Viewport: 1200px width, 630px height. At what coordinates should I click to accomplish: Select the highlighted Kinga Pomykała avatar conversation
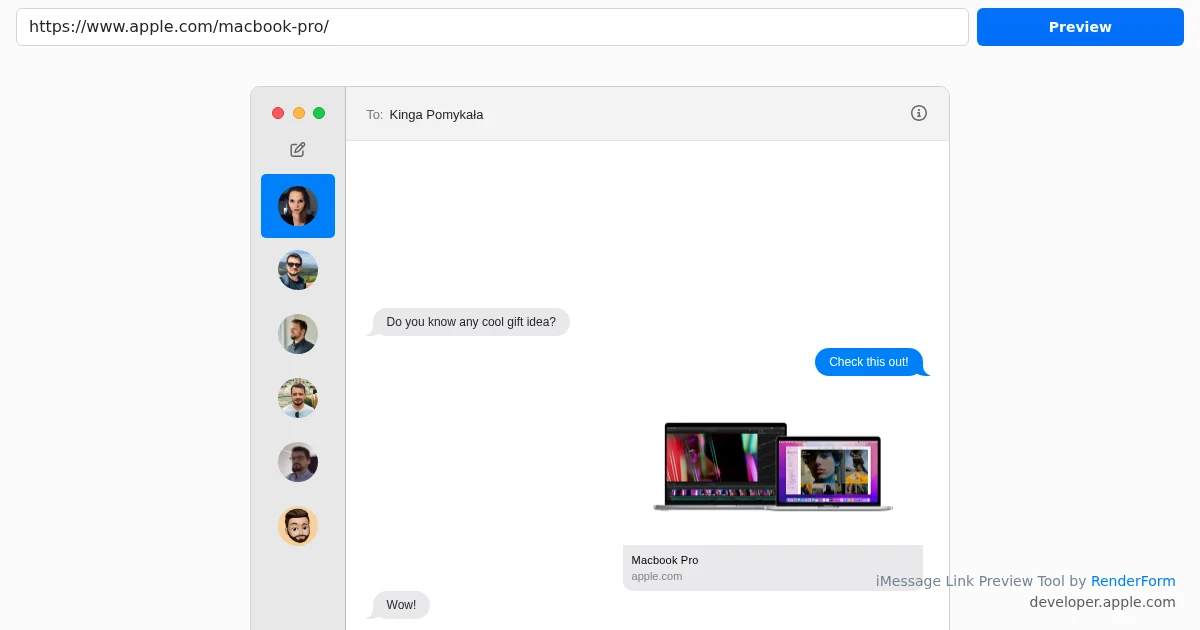click(298, 206)
